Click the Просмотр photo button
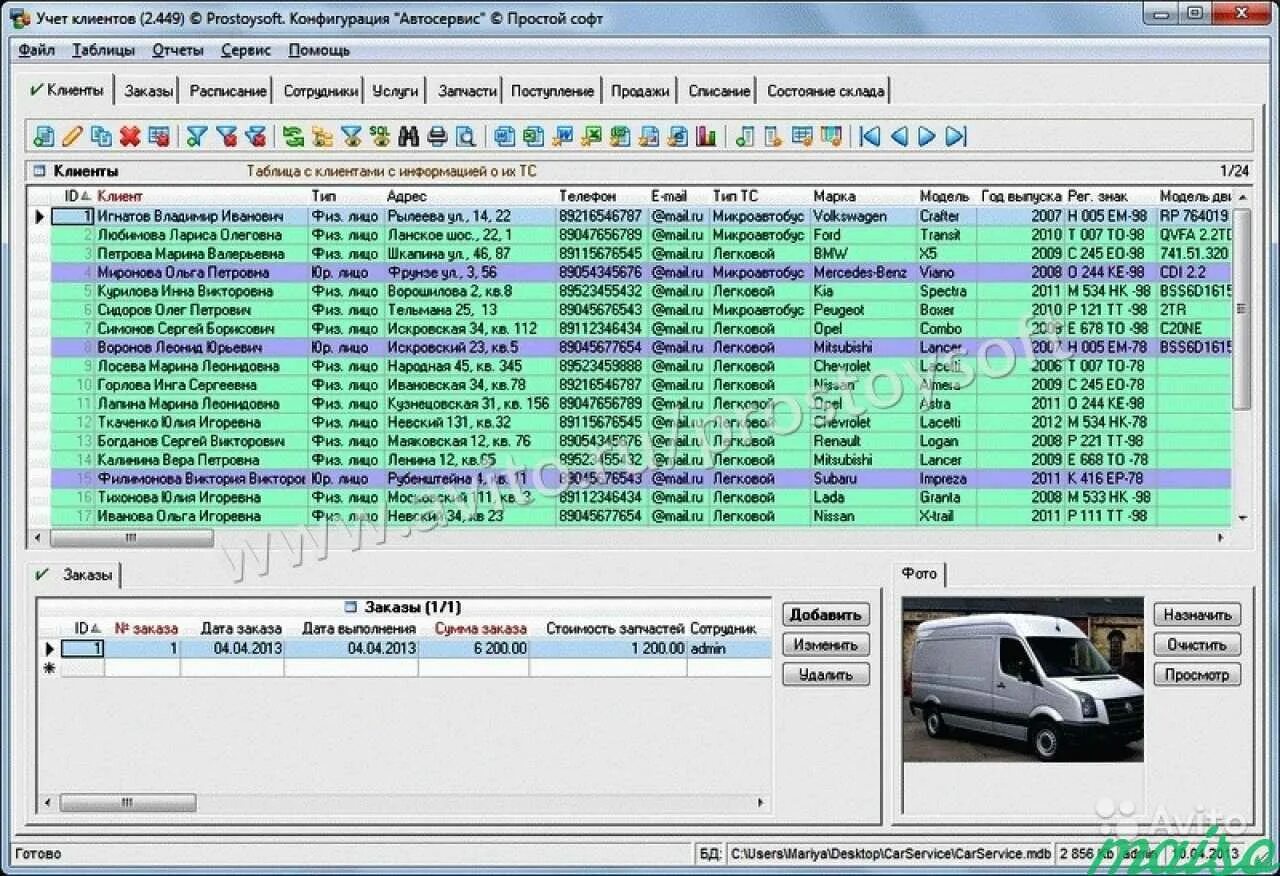 click(x=1197, y=675)
